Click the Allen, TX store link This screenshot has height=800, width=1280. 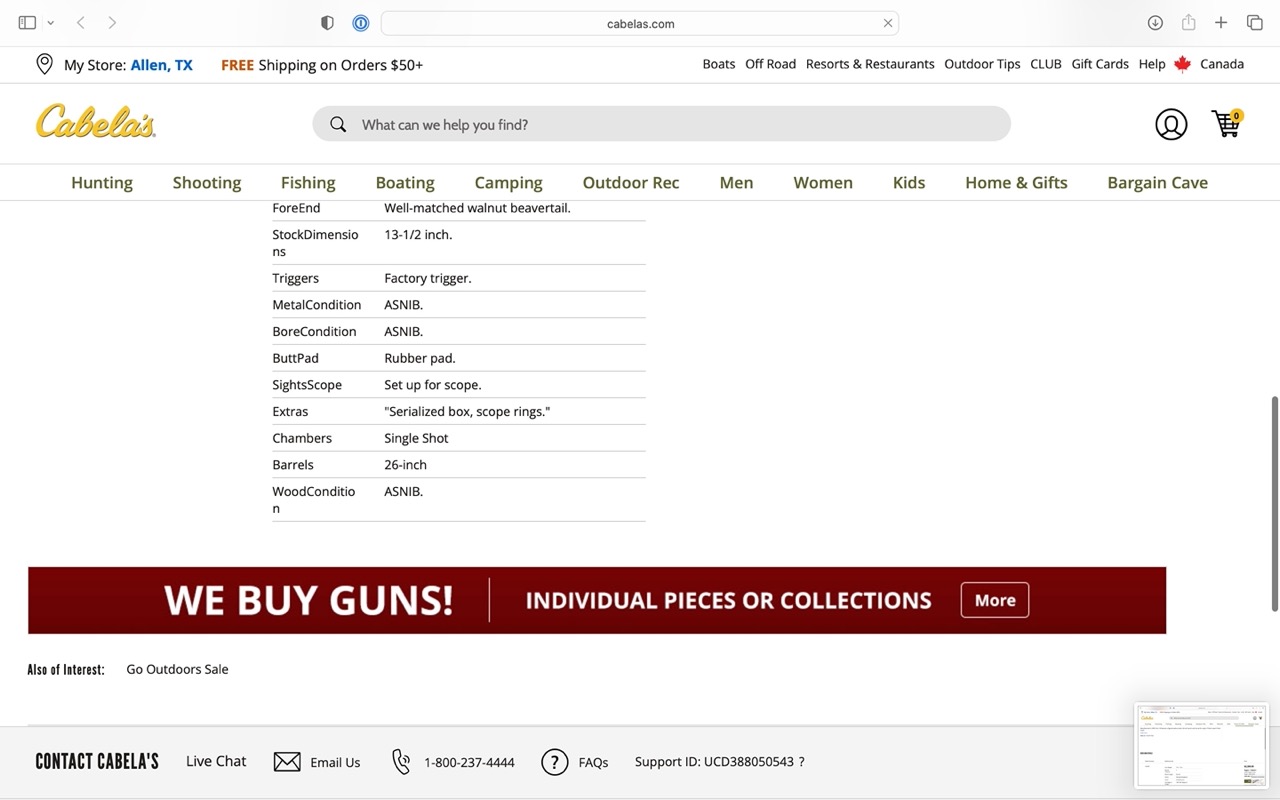161,65
